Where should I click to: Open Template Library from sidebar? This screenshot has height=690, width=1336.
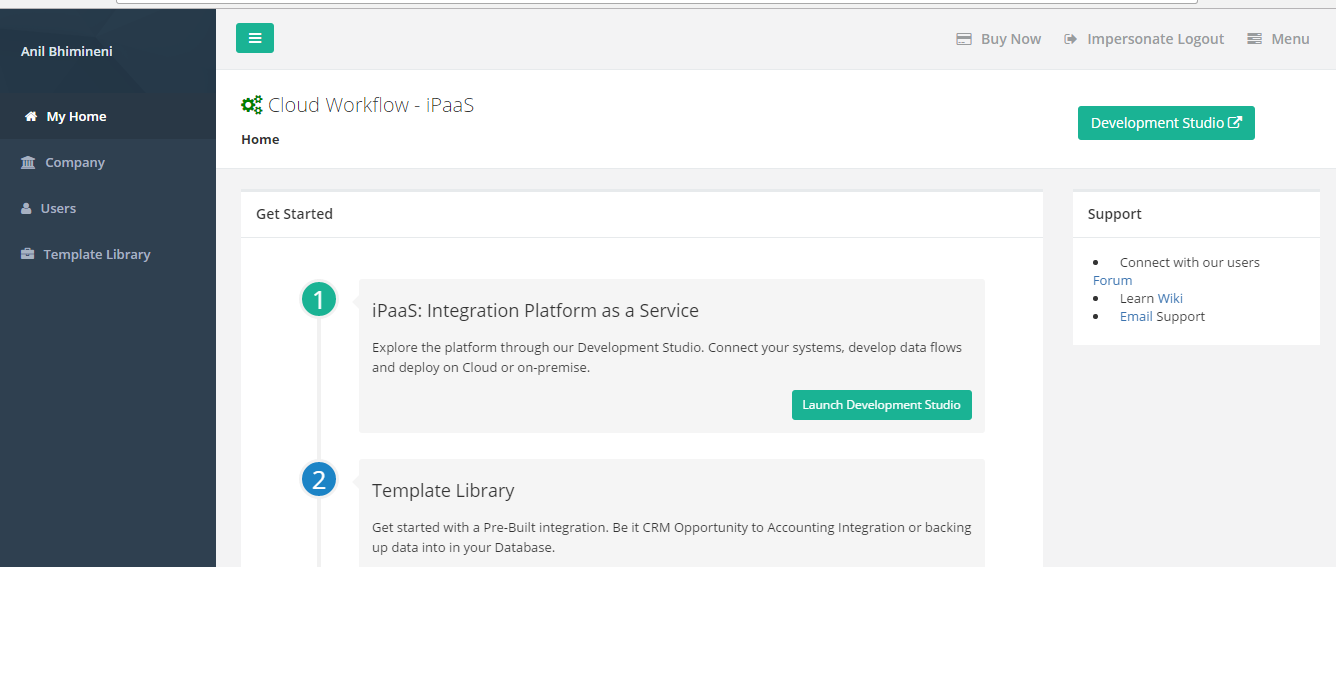coord(97,255)
